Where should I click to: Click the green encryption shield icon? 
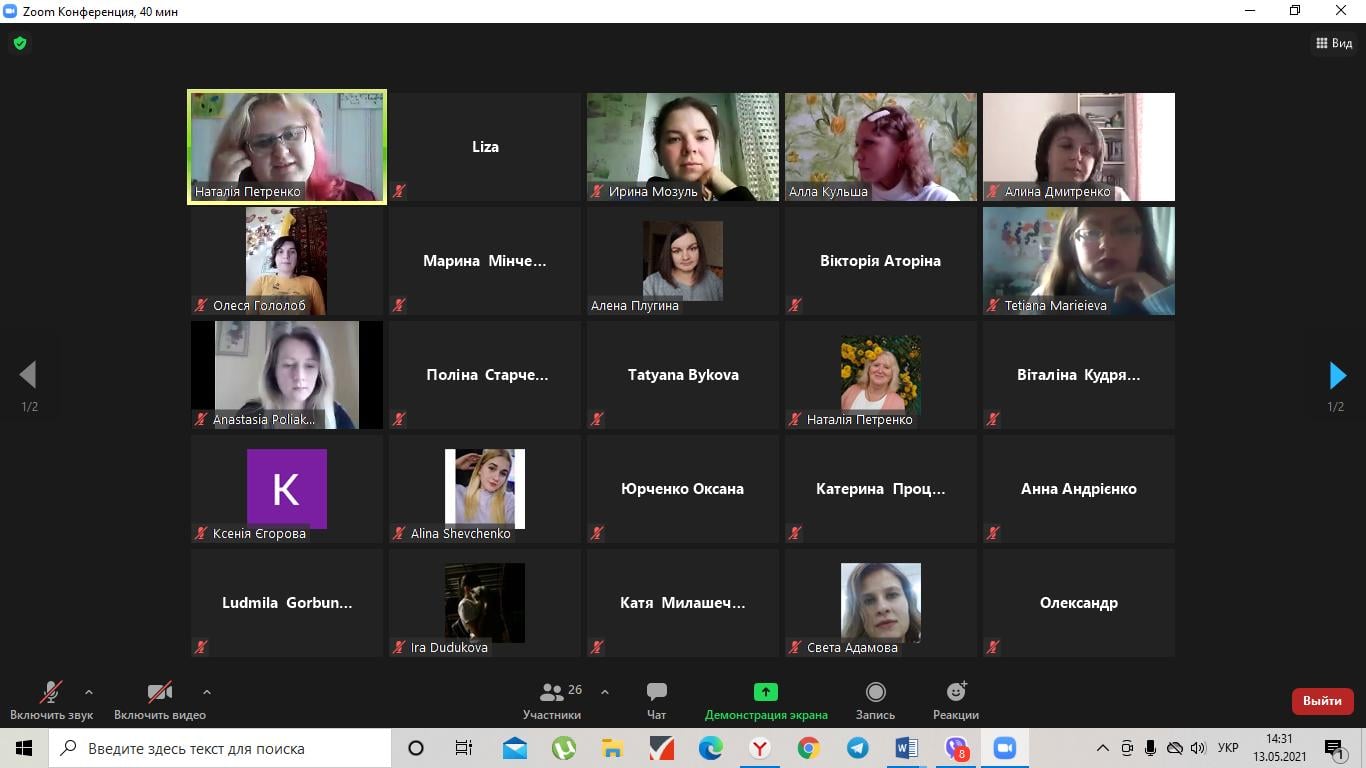(19, 43)
